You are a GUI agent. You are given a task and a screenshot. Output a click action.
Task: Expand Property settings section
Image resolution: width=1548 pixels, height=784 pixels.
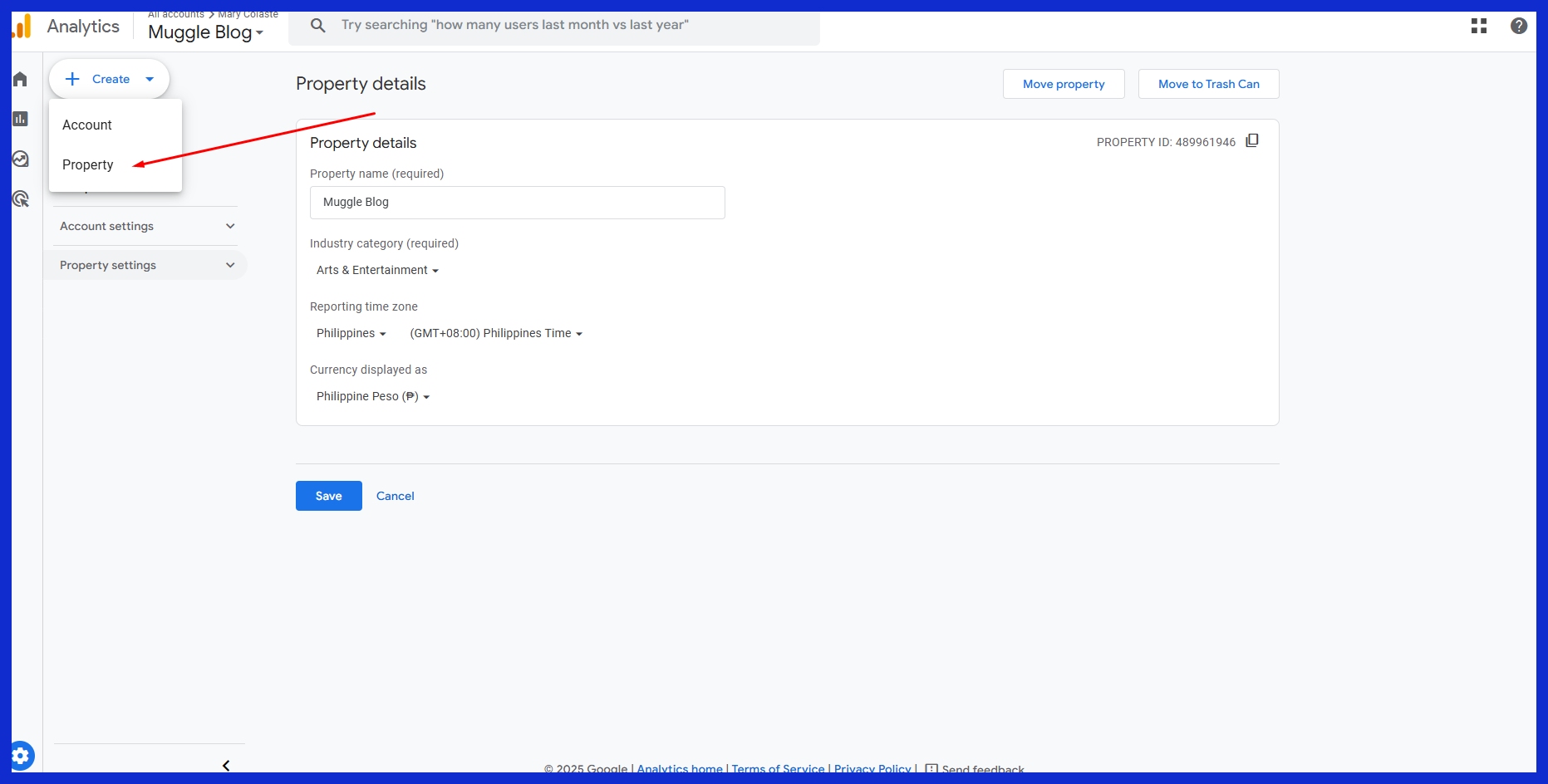click(145, 265)
